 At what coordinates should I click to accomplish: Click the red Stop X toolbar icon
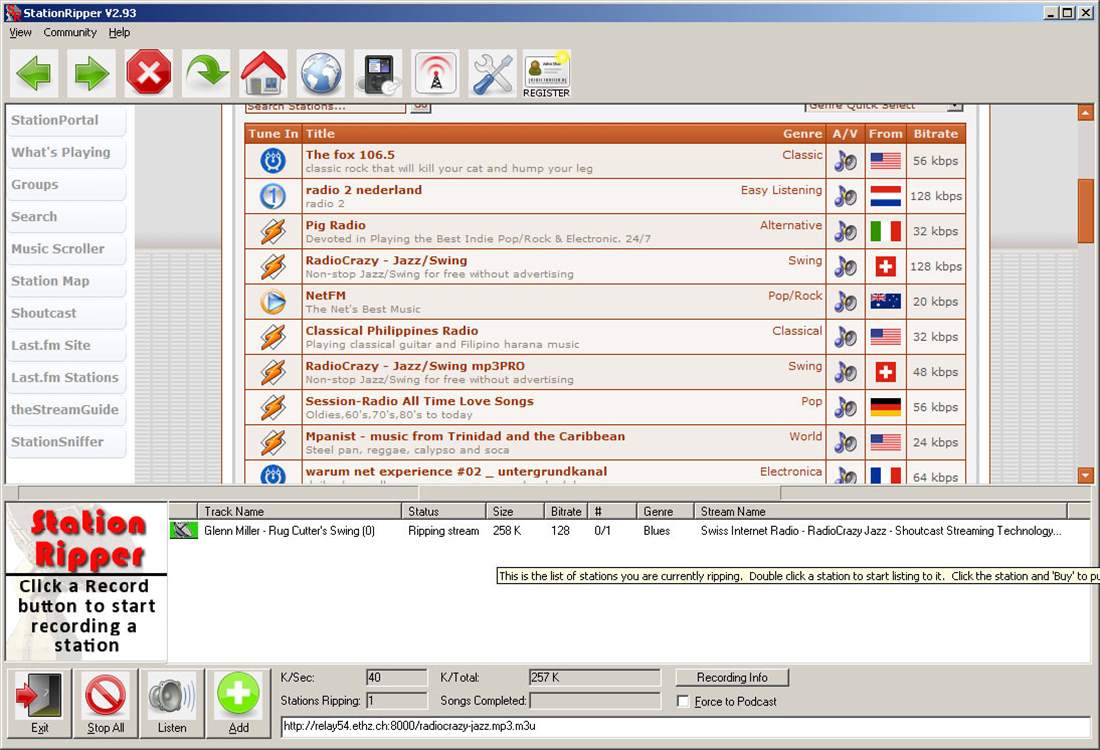coord(149,73)
